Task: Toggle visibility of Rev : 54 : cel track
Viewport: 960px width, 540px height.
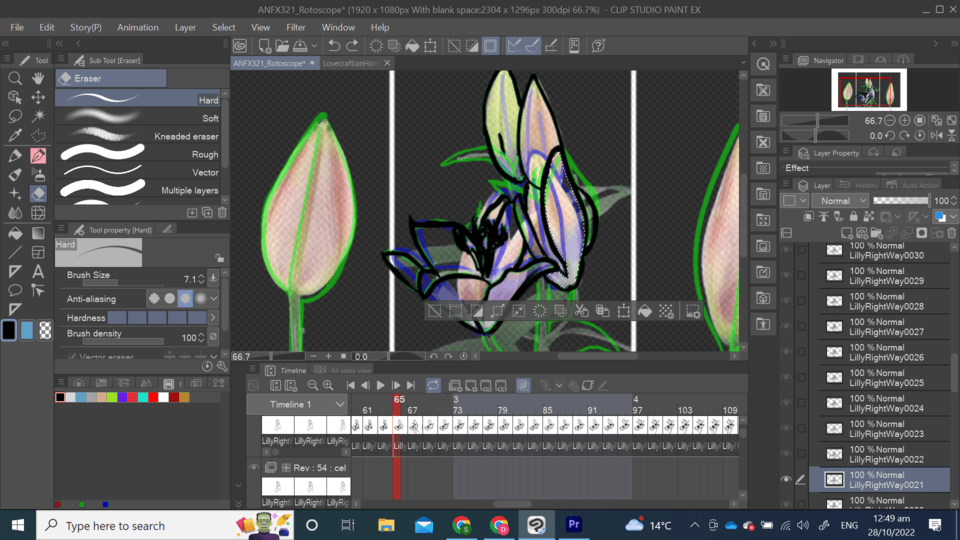Action: point(253,467)
